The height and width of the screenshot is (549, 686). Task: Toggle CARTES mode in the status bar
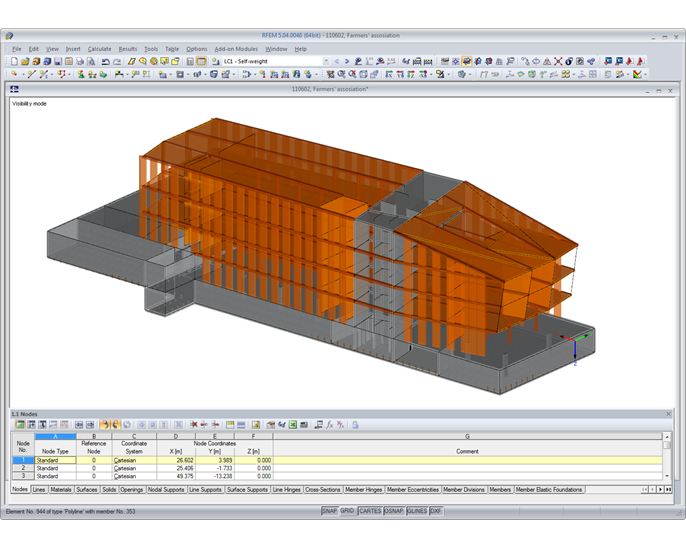[370, 511]
